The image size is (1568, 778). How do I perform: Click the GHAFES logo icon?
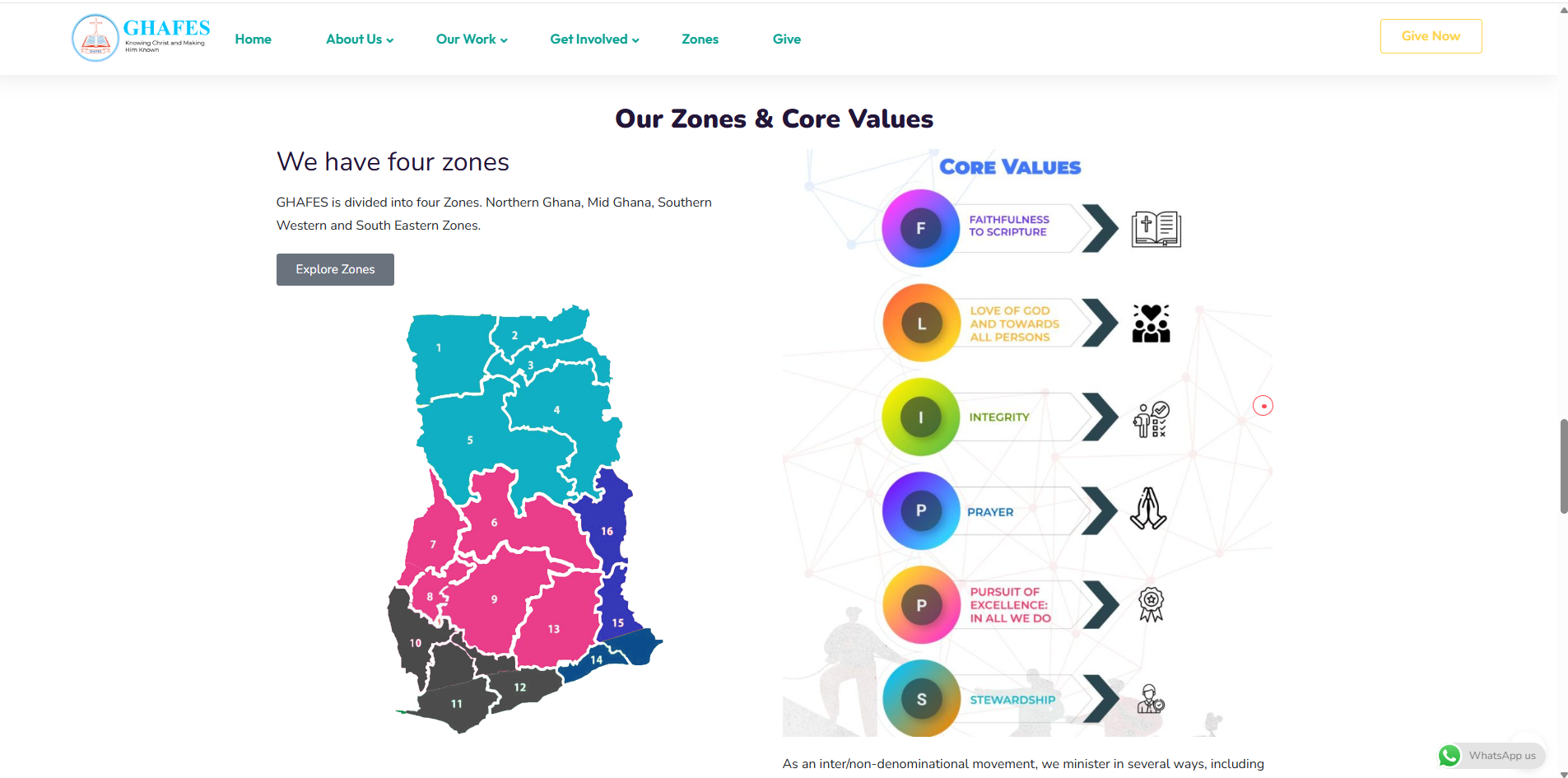click(95, 38)
